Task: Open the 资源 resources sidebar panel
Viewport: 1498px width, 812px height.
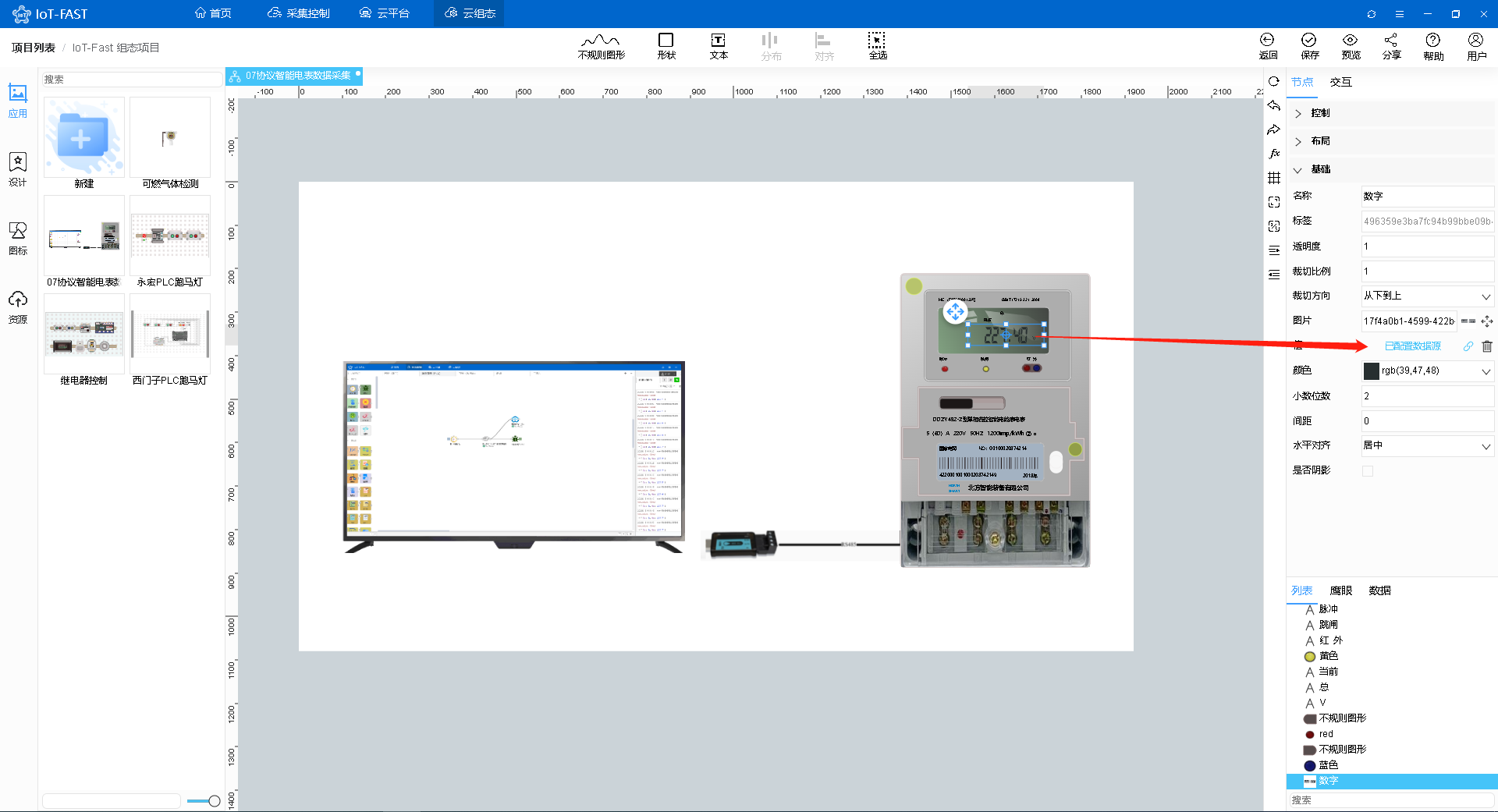Action: pos(18,307)
